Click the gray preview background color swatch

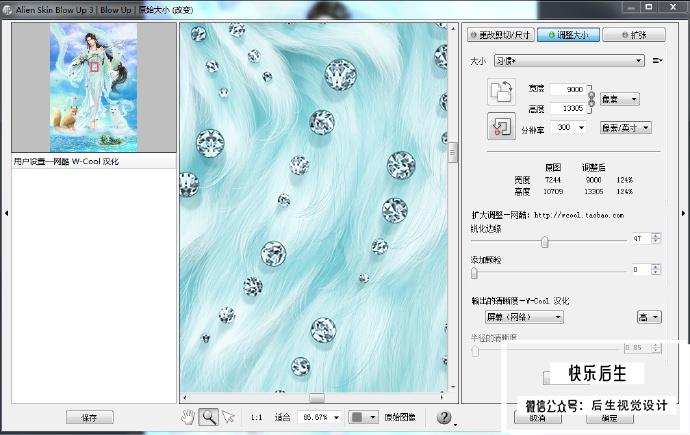point(357,417)
